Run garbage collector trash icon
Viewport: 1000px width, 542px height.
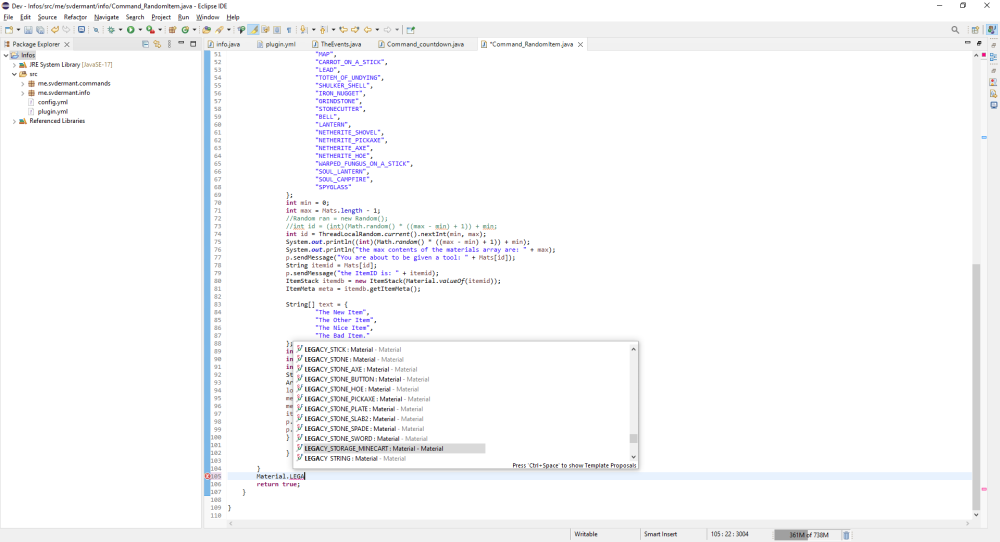click(x=846, y=535)
